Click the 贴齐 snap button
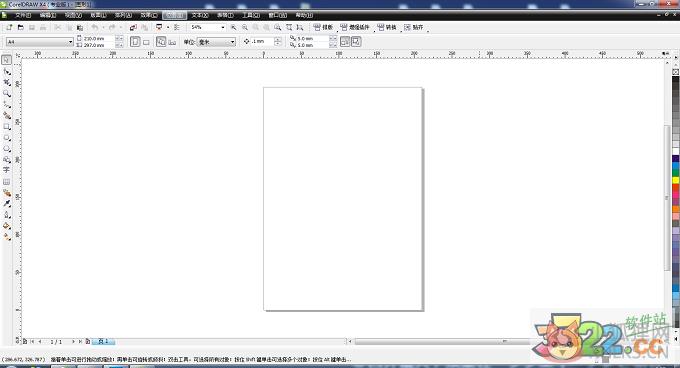 [414, 27]
